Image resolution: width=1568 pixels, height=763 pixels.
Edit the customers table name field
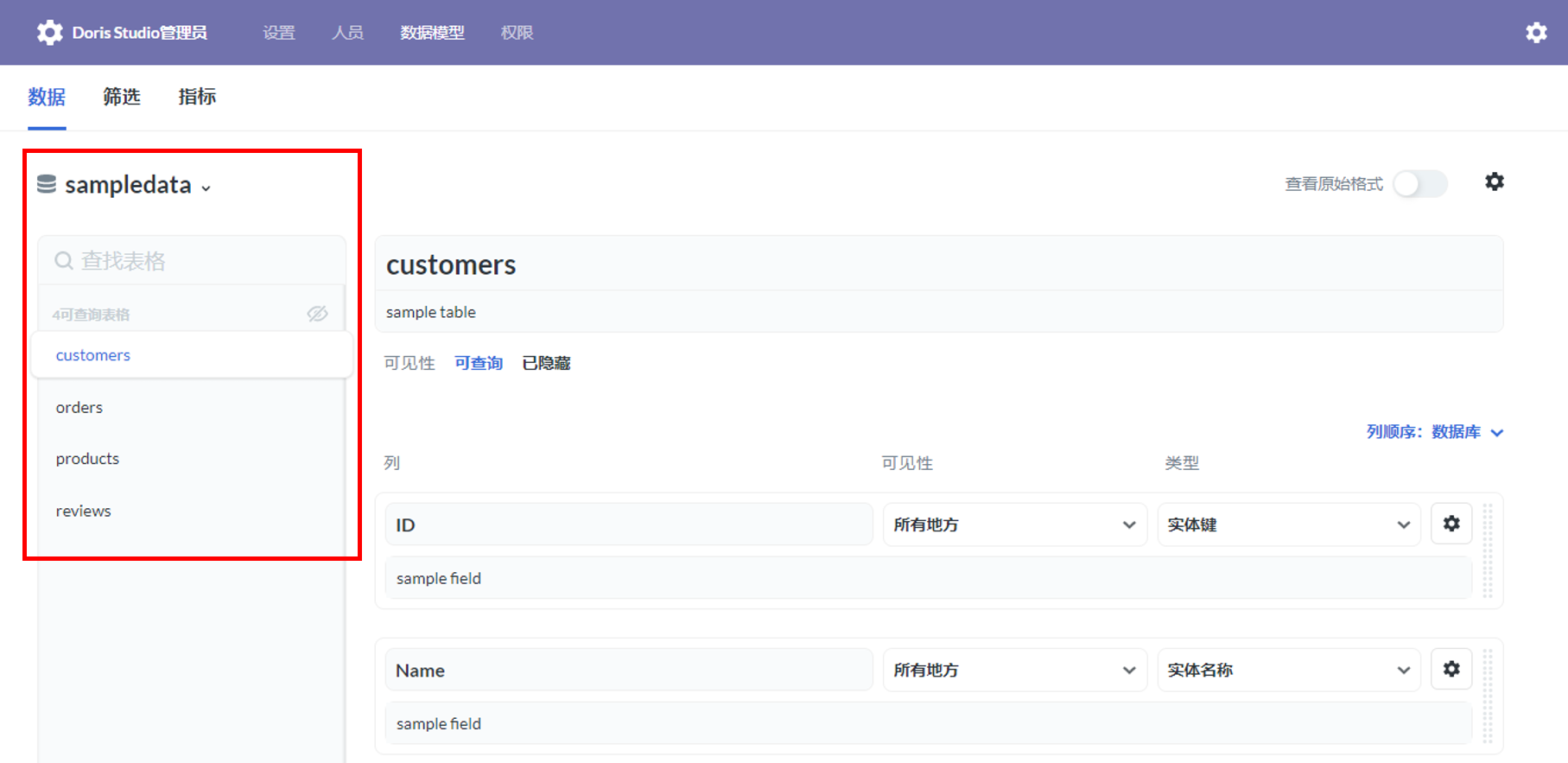click(x=939, y=264)
